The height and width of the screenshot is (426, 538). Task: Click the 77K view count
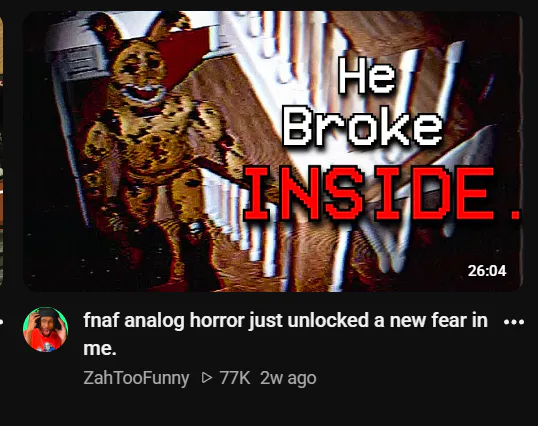pyautogui.click(x=235, y=378)
